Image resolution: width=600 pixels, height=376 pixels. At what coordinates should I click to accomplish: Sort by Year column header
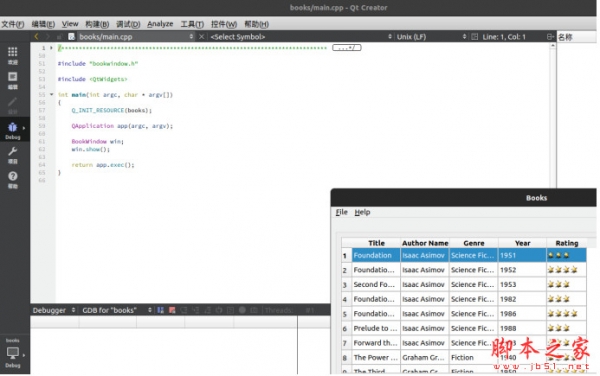point(522,243)
